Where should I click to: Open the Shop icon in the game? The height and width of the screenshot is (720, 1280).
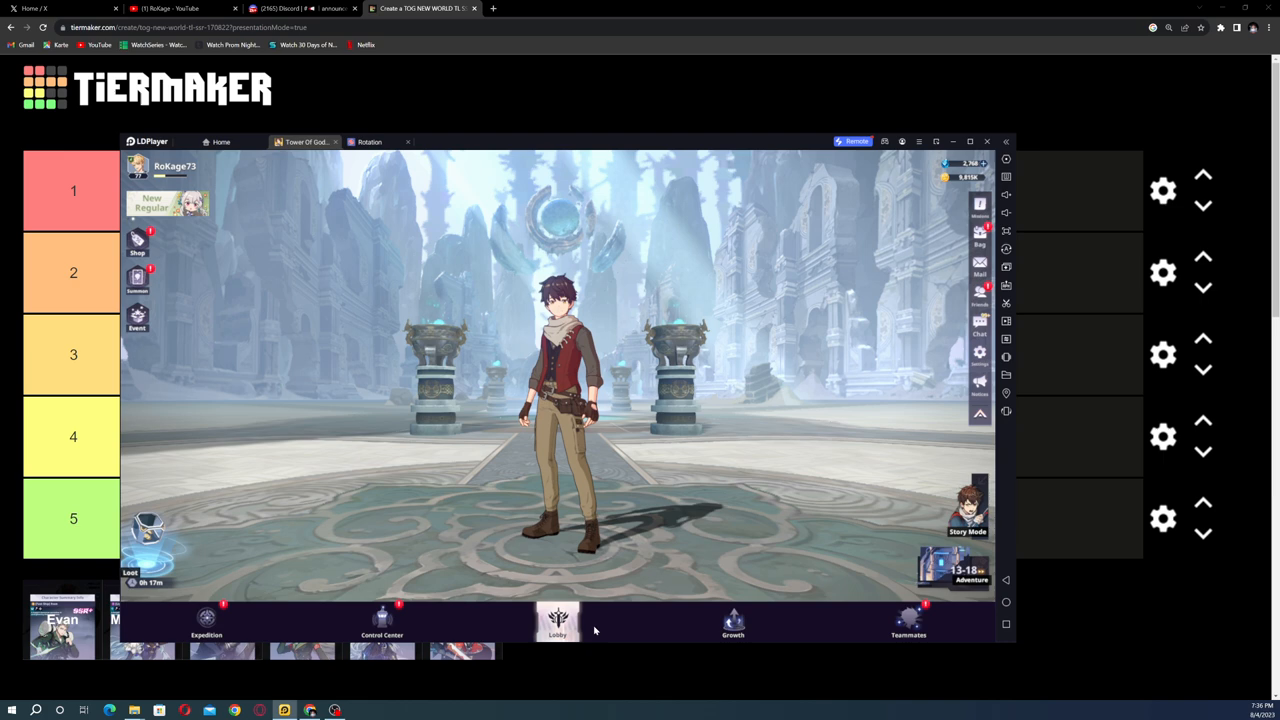point(137,241)
